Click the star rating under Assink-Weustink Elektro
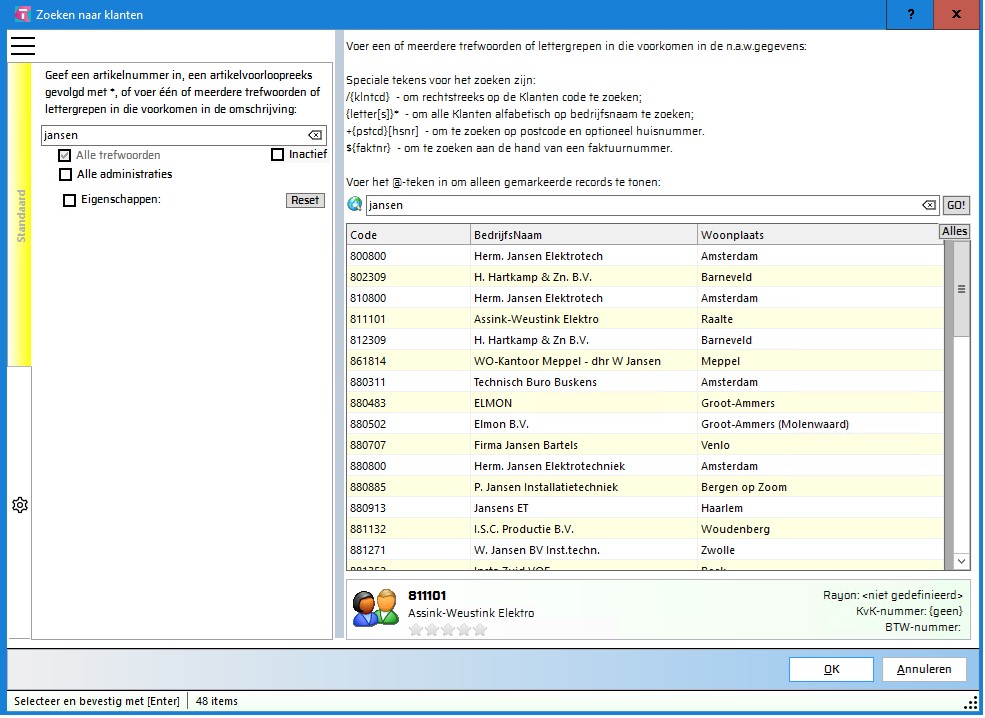This screenshot has width=985, height=718. click(x=447, y=629)
